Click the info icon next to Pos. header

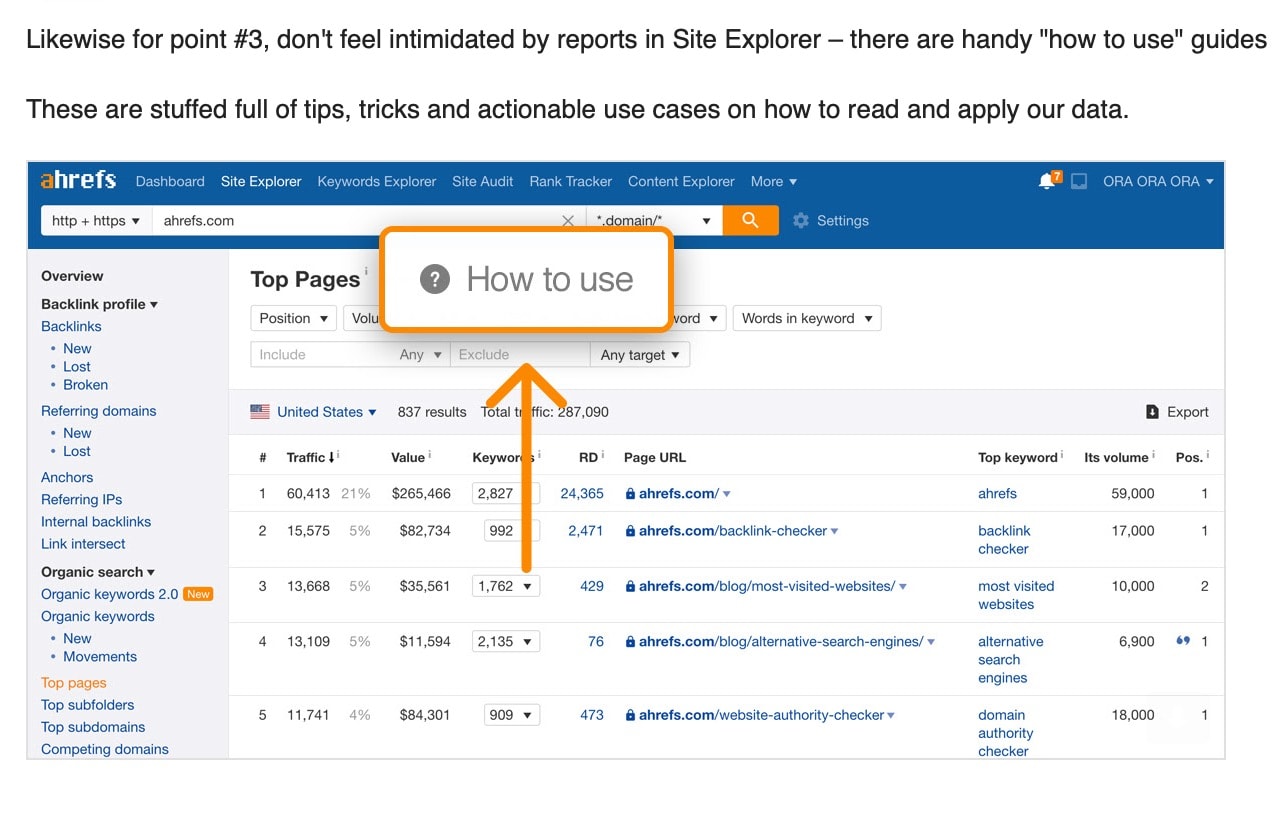coord(1208,455)
